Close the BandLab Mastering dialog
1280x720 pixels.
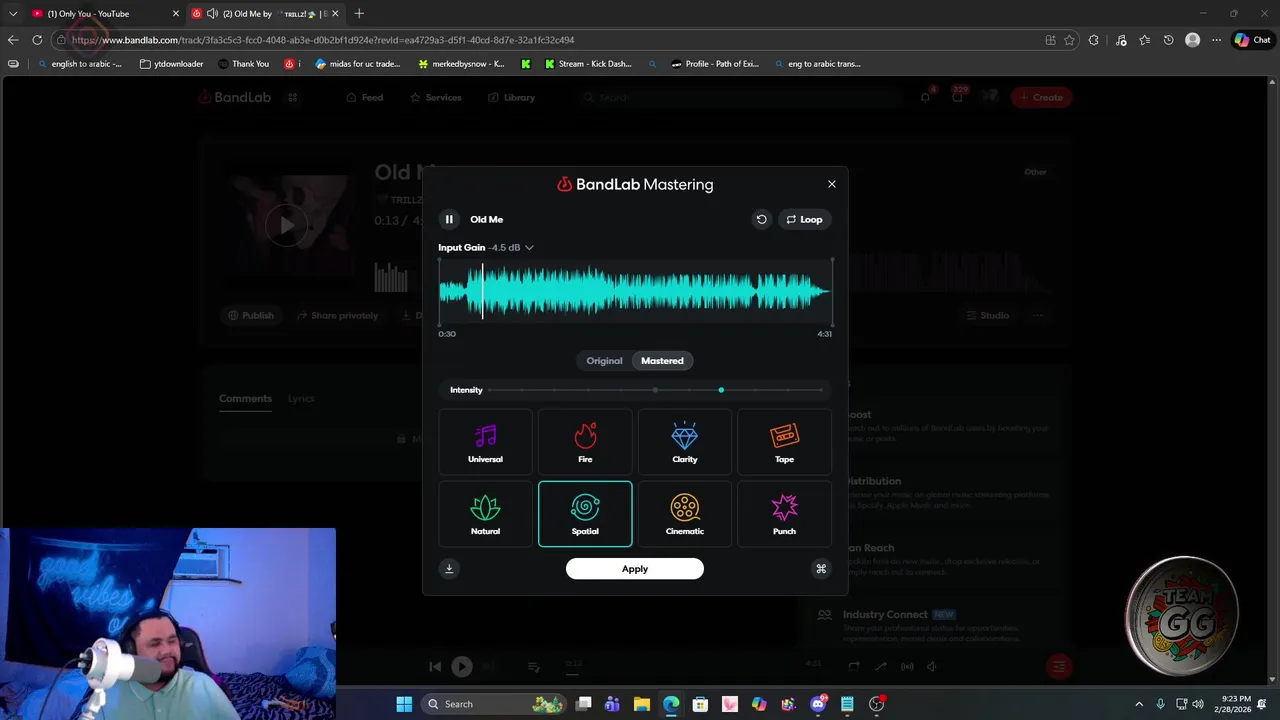tap(831, 184)
